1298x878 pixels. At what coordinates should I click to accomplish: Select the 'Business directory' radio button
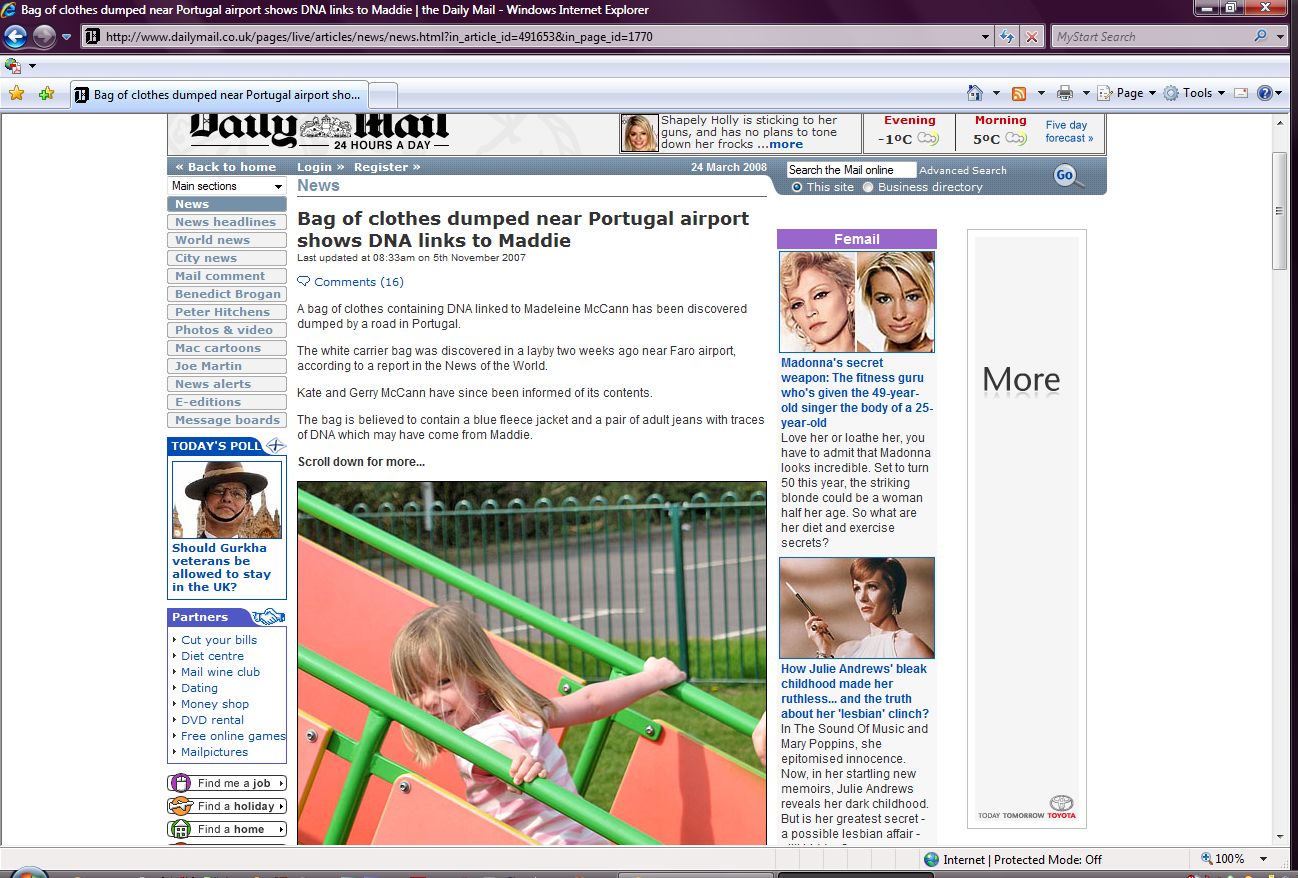click(x=868, y=187)
